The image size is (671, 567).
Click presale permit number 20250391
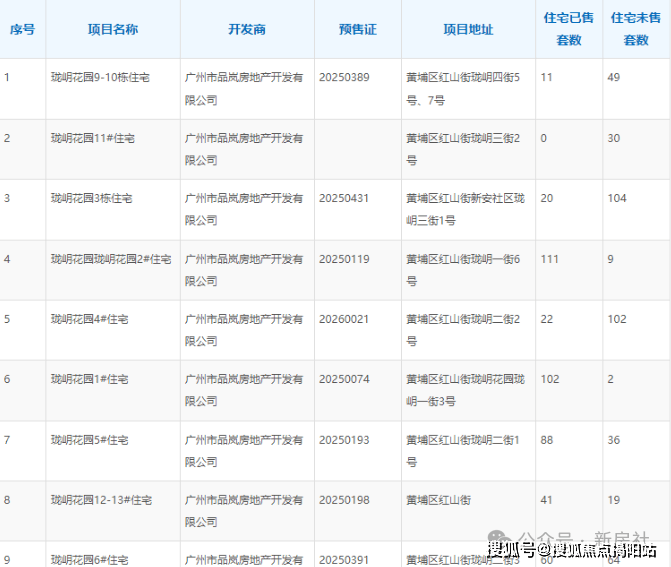click(x=344, y=560)
